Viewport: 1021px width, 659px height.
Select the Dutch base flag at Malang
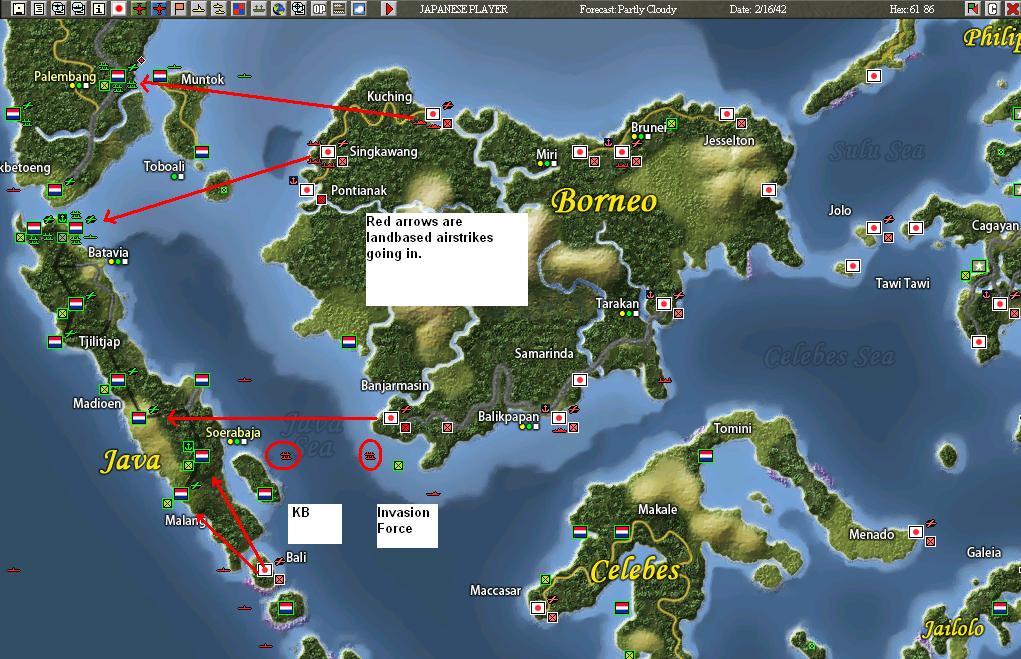coord(181,494)
